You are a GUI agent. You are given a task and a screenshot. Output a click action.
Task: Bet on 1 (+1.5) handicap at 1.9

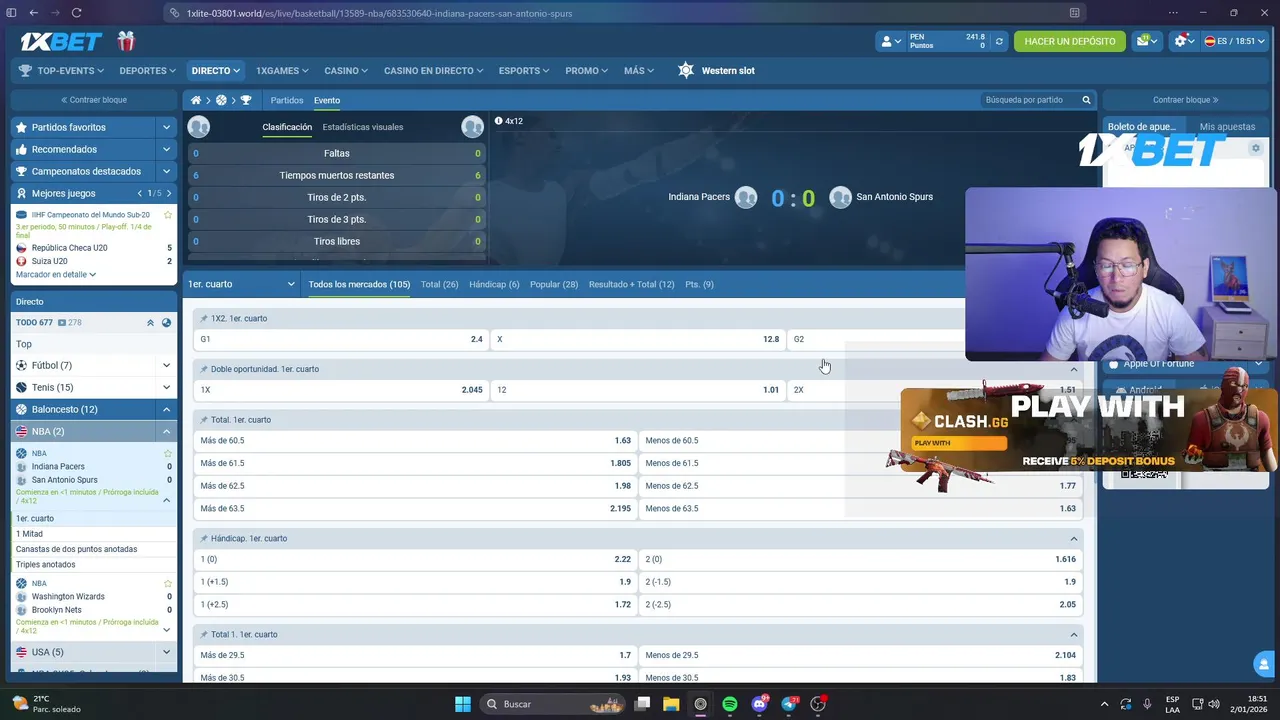coord(415,582)
